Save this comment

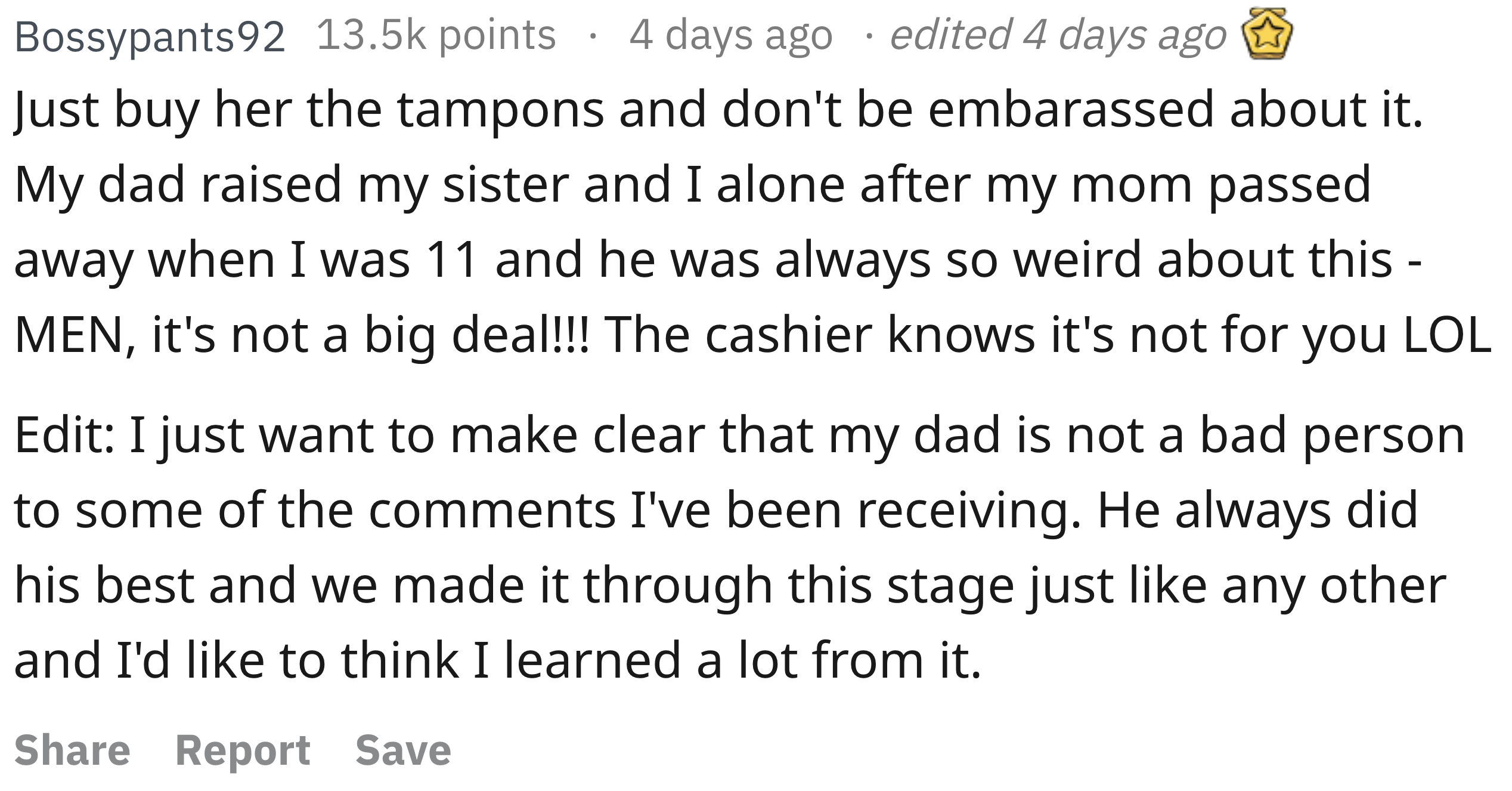click(x=403, y=750)
